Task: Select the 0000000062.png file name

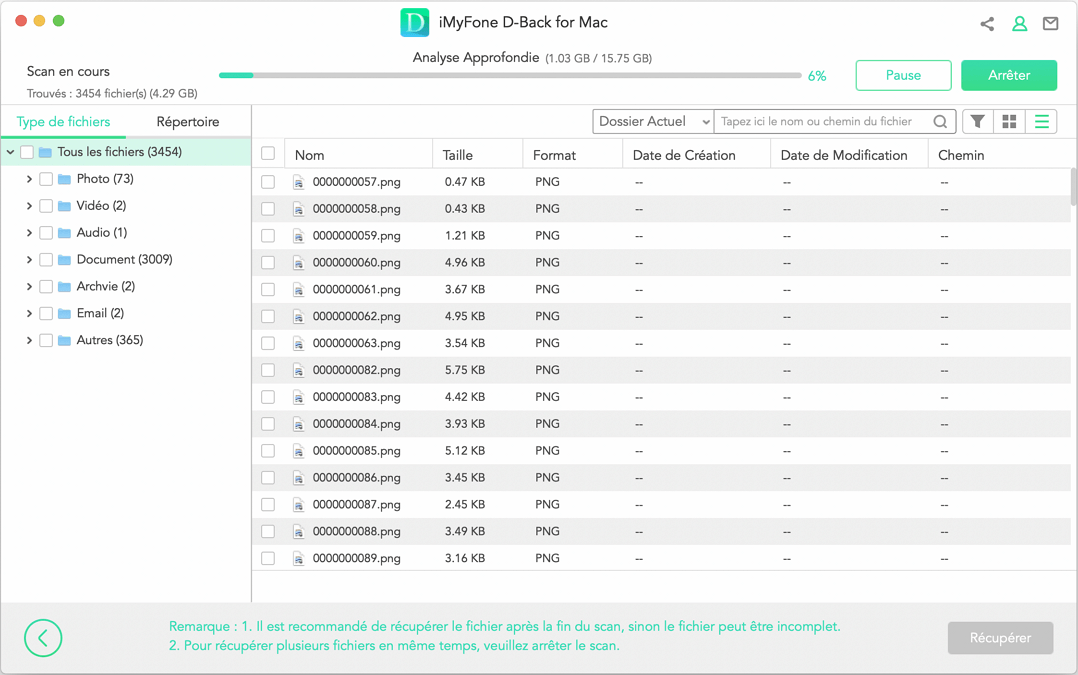Action: pyautogui.click(x=356, y=316)
